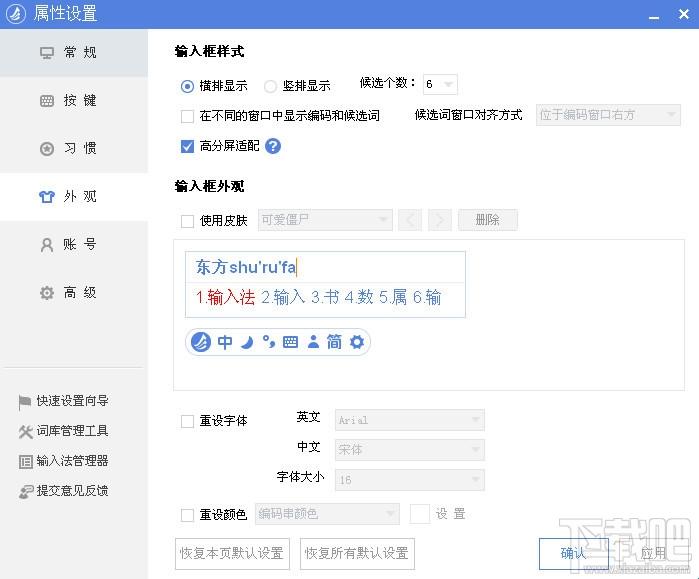Screen dimensions: 699x579
Task: Open 英文 font dropdown showing Arial
Action: click(x=410, y=420)
